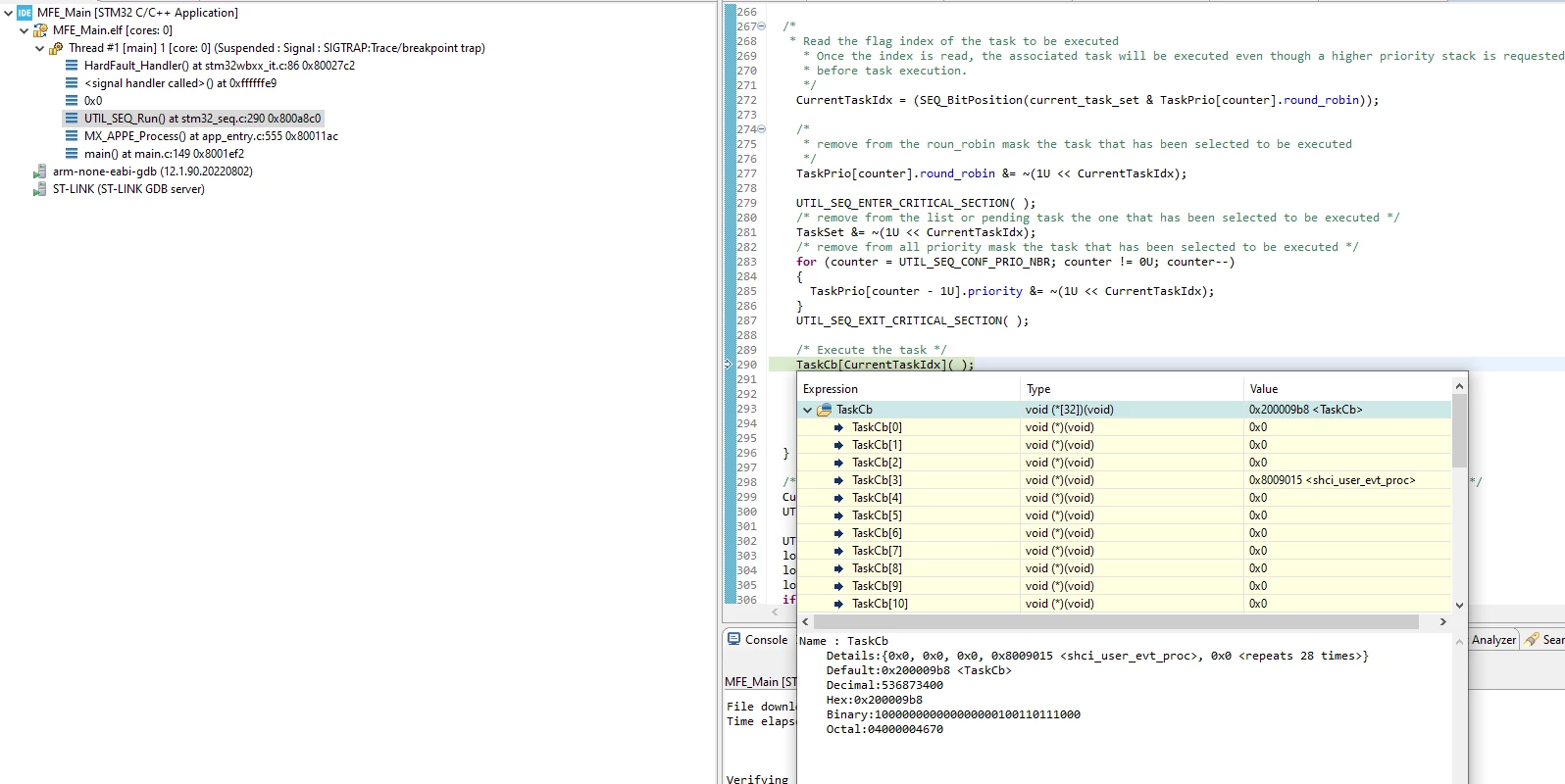The height and width of the screenshot is (784, 1565).
Task: Click the Console view icon
Action: (733, 639)
